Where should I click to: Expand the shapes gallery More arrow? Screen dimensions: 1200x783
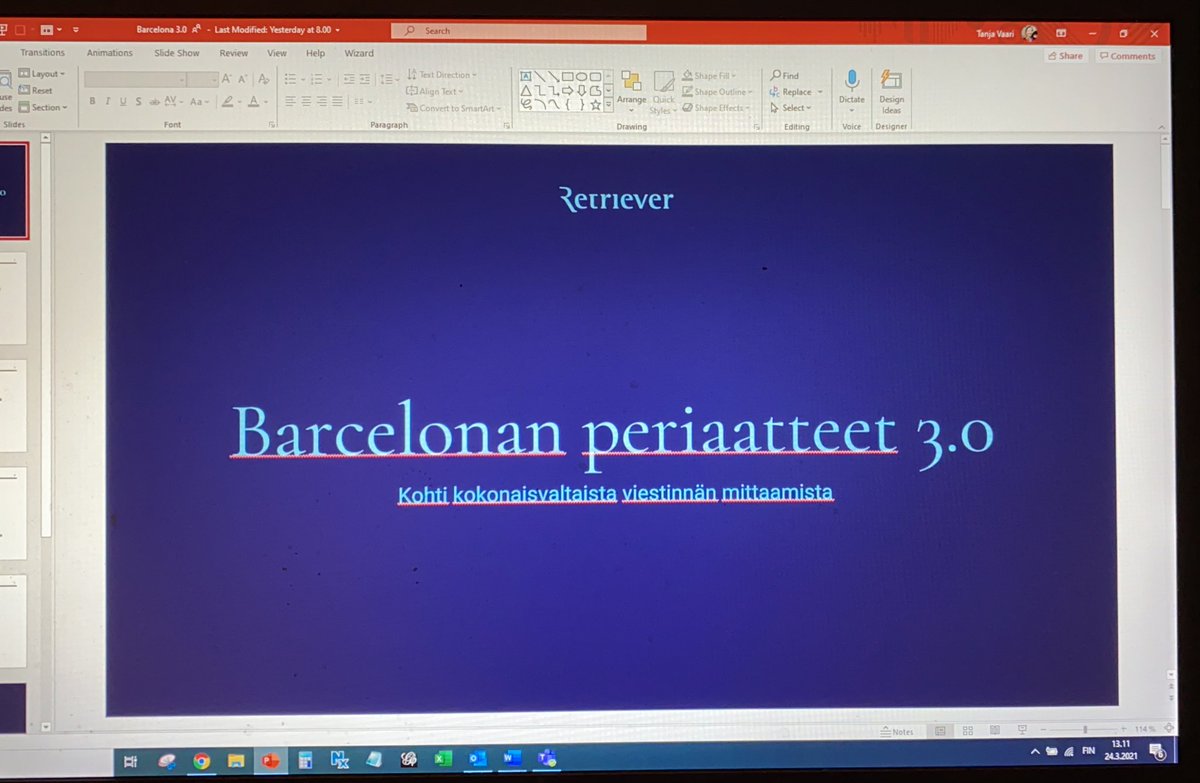[609, 104]
